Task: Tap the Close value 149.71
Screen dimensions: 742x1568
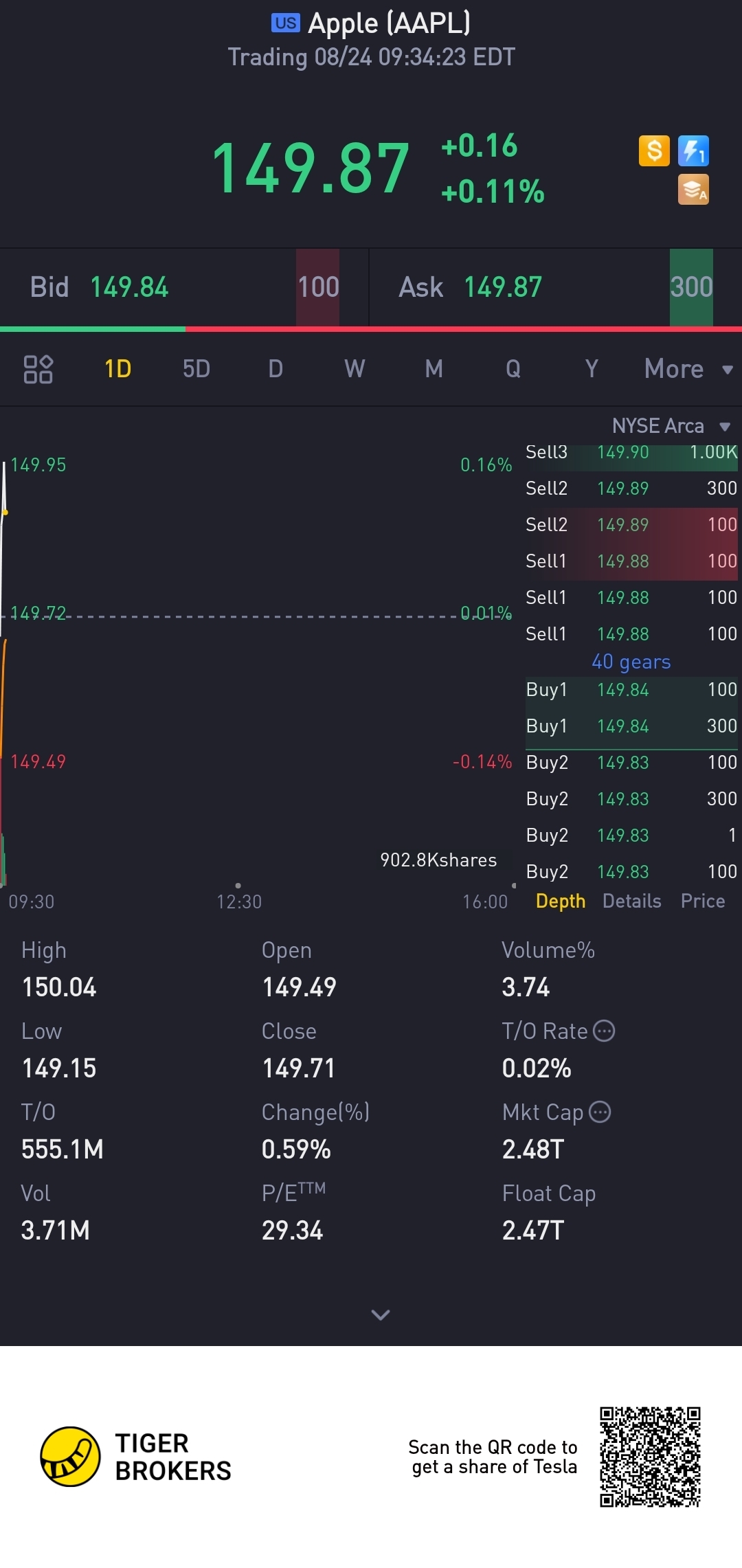Action: [x=298, y=1068]
